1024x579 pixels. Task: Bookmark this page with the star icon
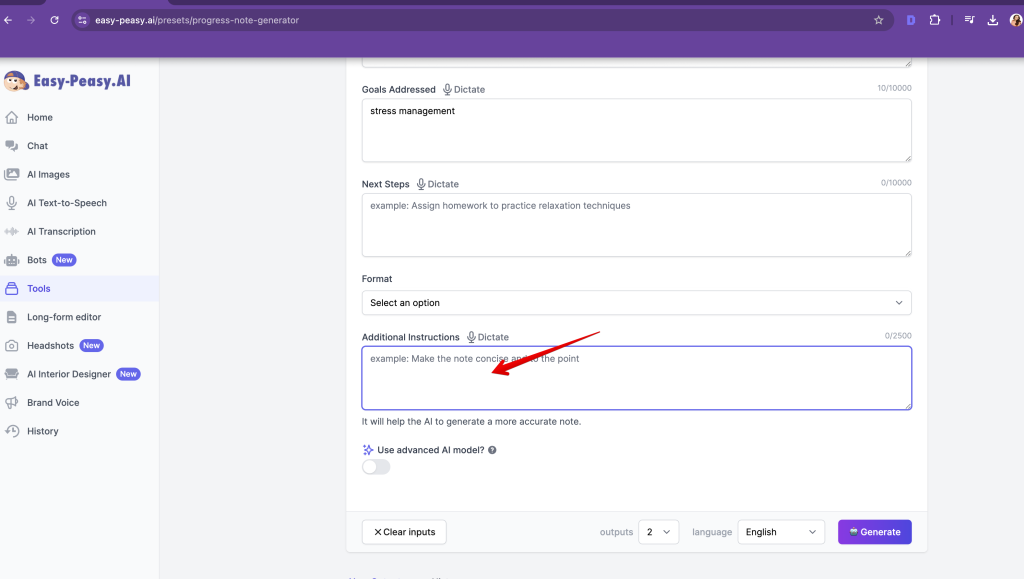pos(878,20)
